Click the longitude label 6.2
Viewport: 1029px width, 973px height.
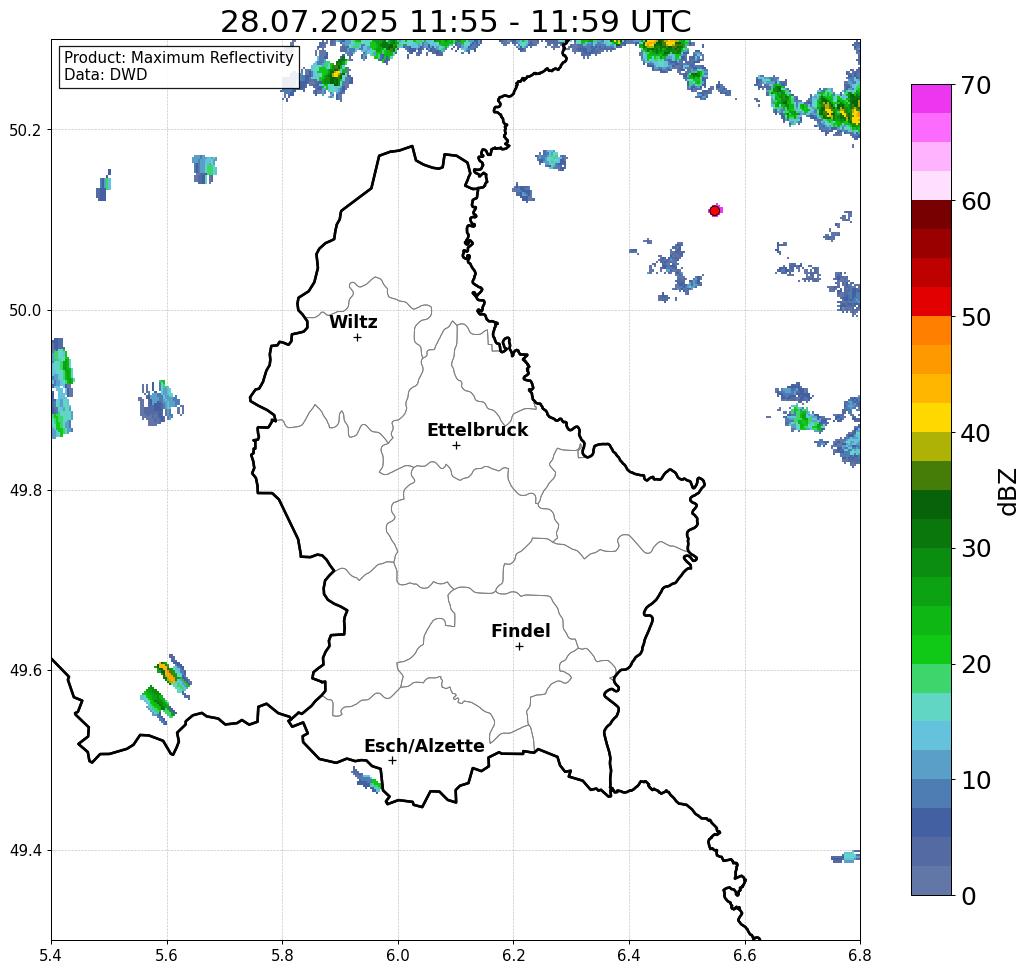pos(514,955)
